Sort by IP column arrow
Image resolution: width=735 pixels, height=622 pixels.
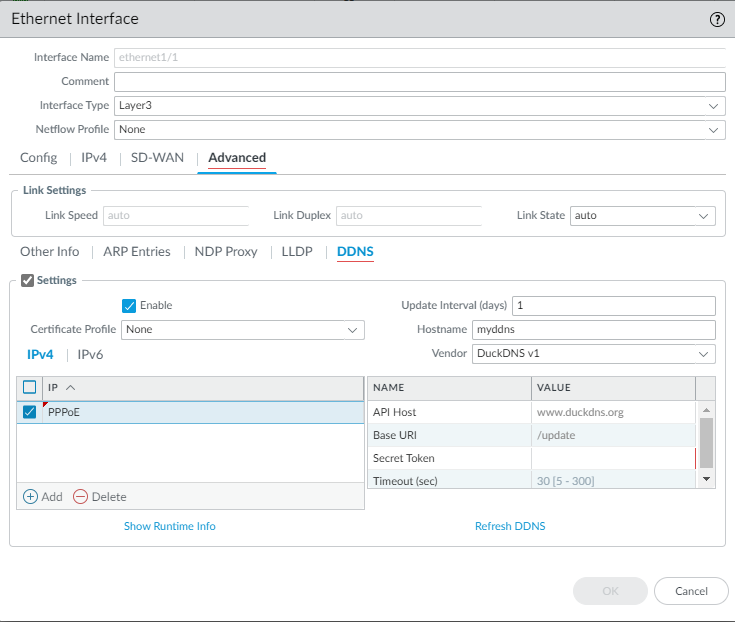pos(71,388)
